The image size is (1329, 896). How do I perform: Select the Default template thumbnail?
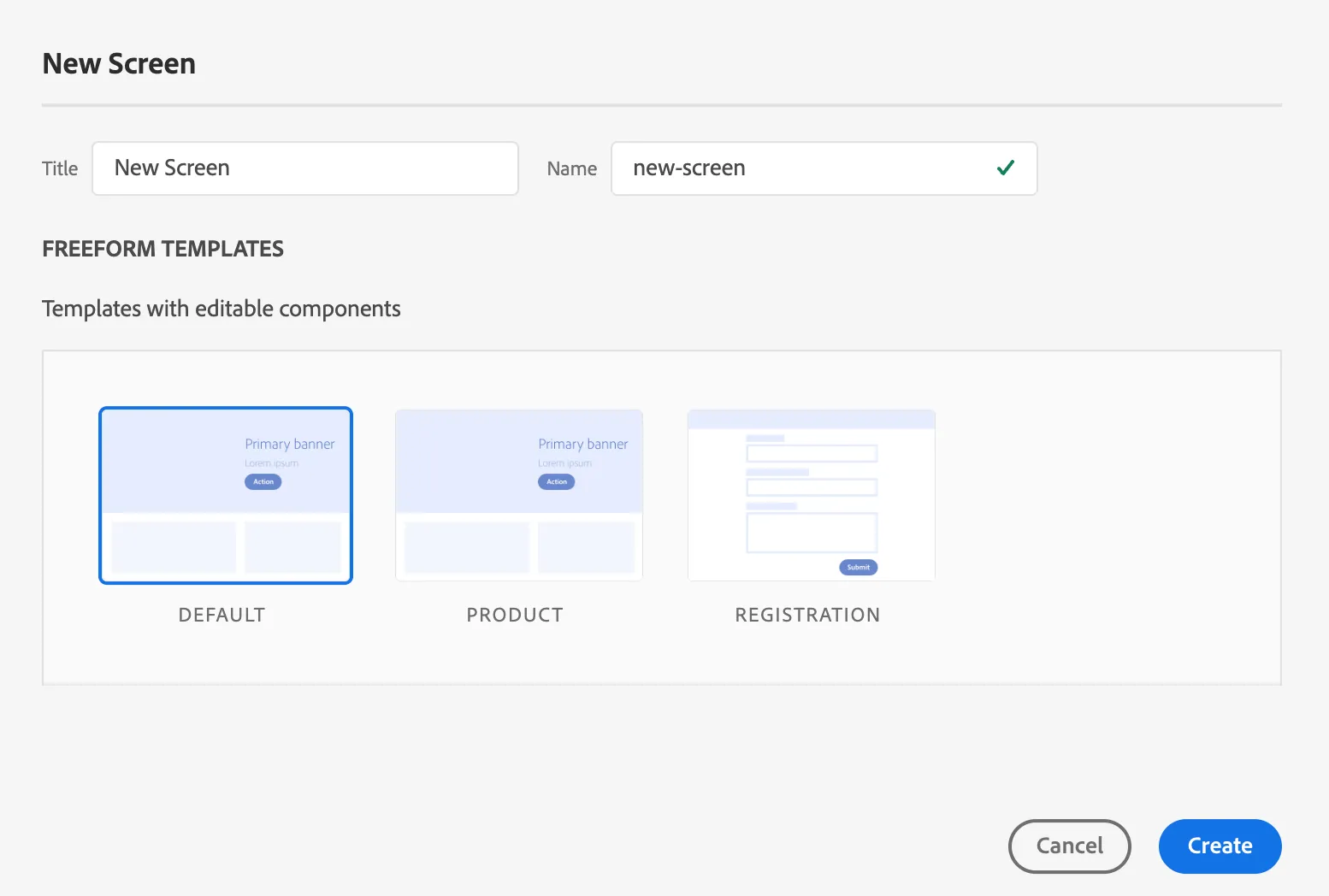click(x=226, y=496)
